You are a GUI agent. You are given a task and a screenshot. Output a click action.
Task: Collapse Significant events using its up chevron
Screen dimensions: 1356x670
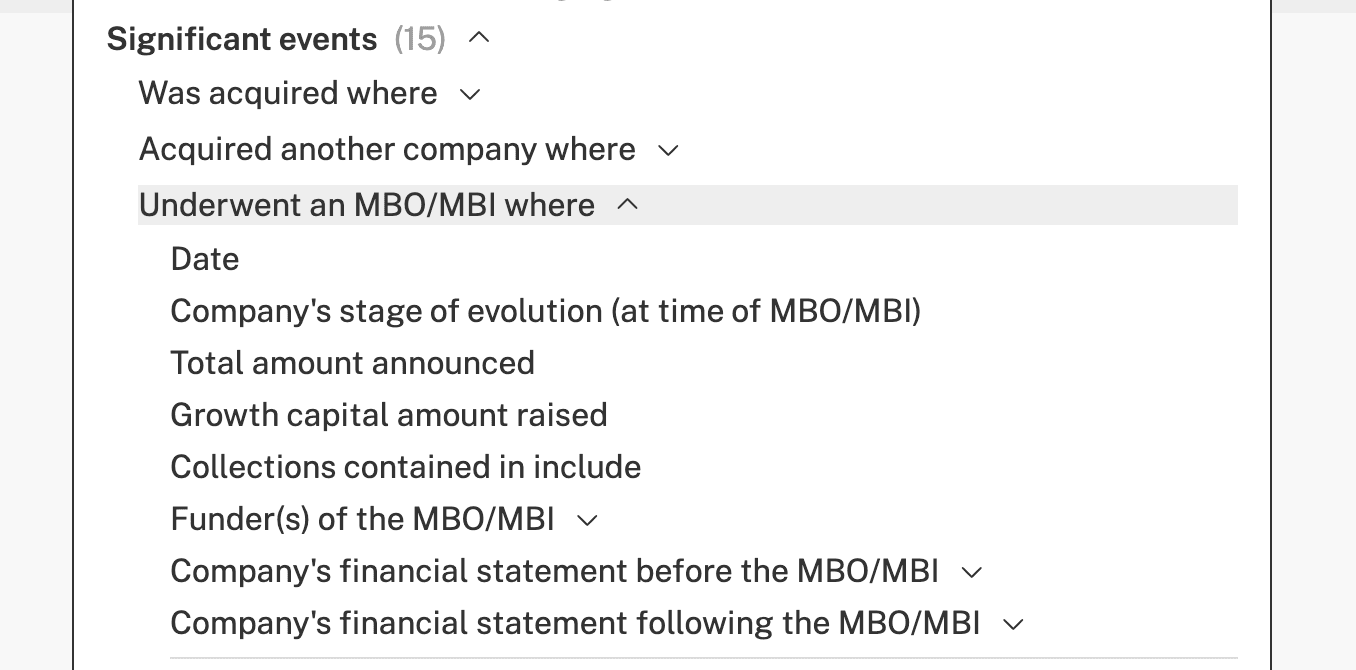(x=480, y=38)
